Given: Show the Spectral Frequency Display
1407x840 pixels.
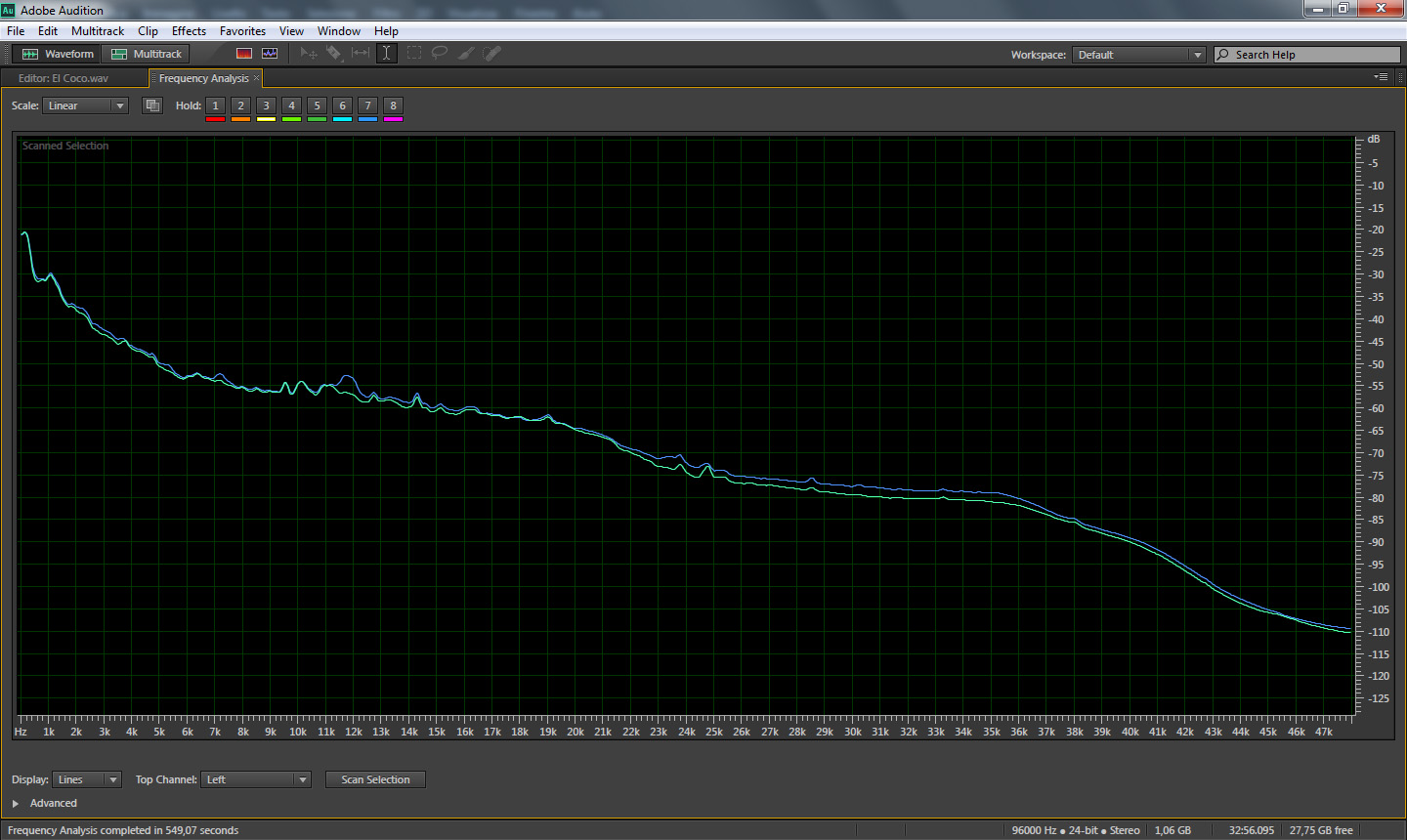Looking at the screenshot, I should (x=244, y=54).
